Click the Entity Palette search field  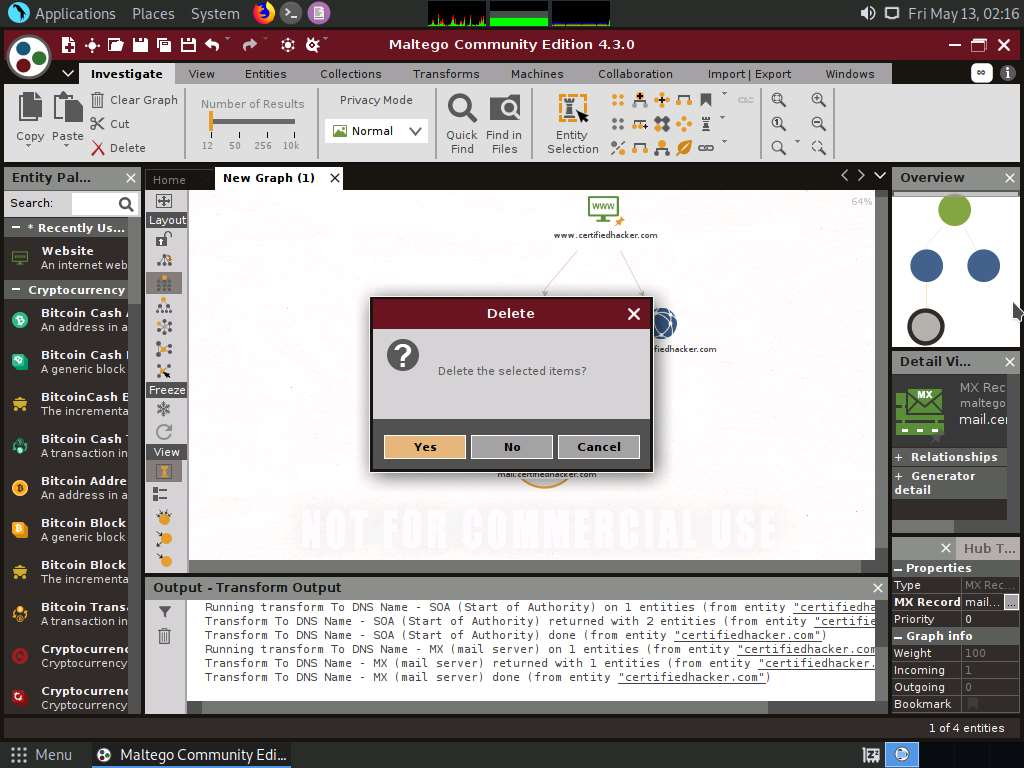(95, 204)
